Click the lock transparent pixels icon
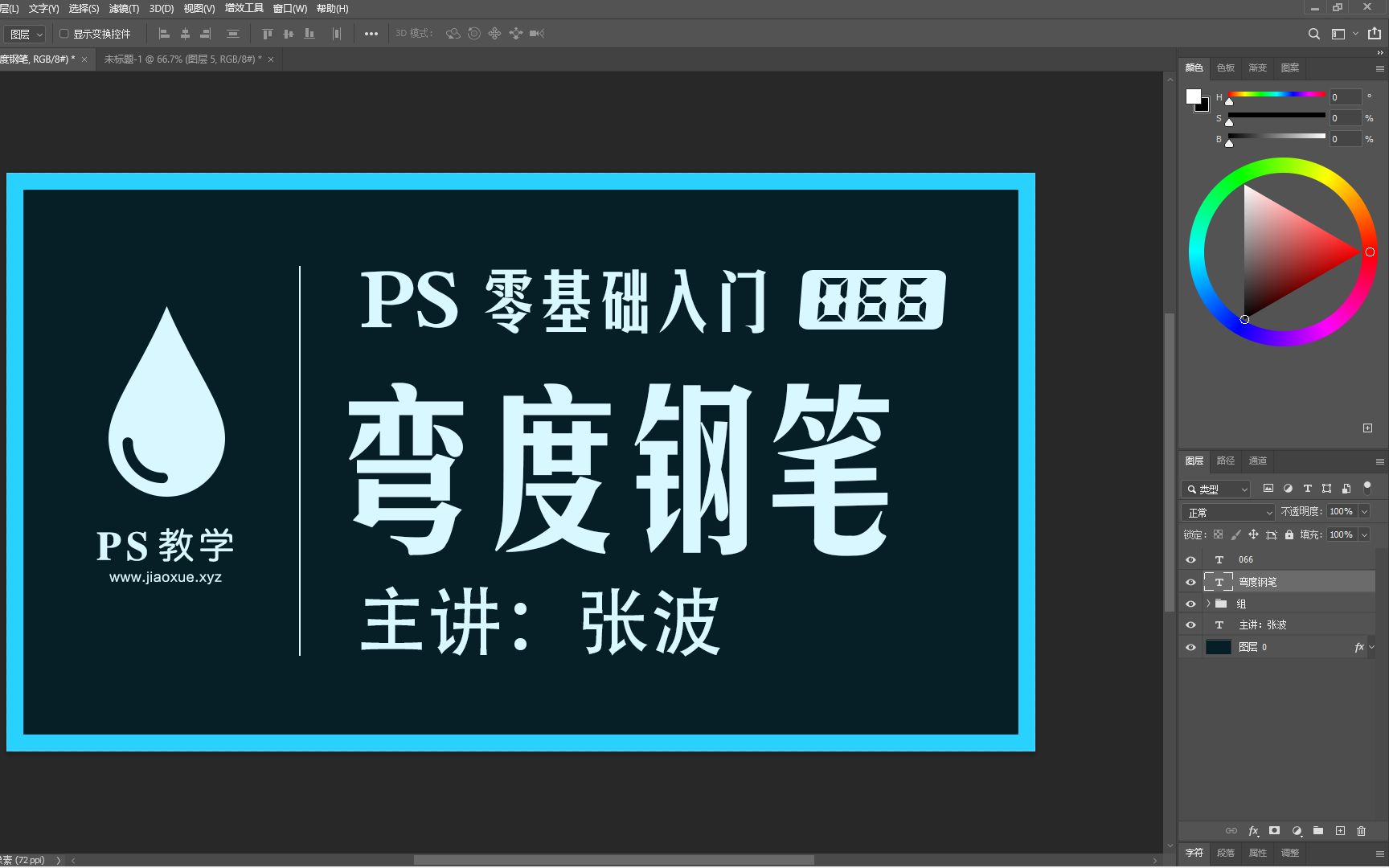Image resolution: width=1389 pixels, height=868 pixels. (x=1218, y=534)
